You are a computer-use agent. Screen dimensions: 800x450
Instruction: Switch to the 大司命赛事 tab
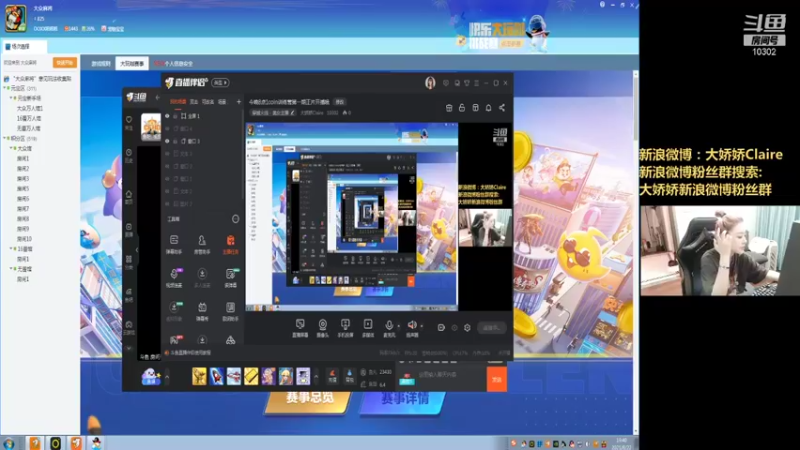pyautogui.click(x=132, y=64)
